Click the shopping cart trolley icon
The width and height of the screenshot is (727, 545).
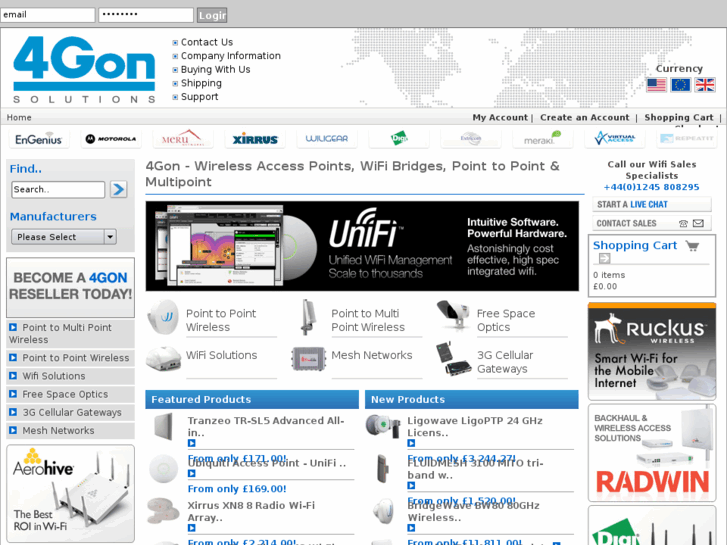click(693, 246)
